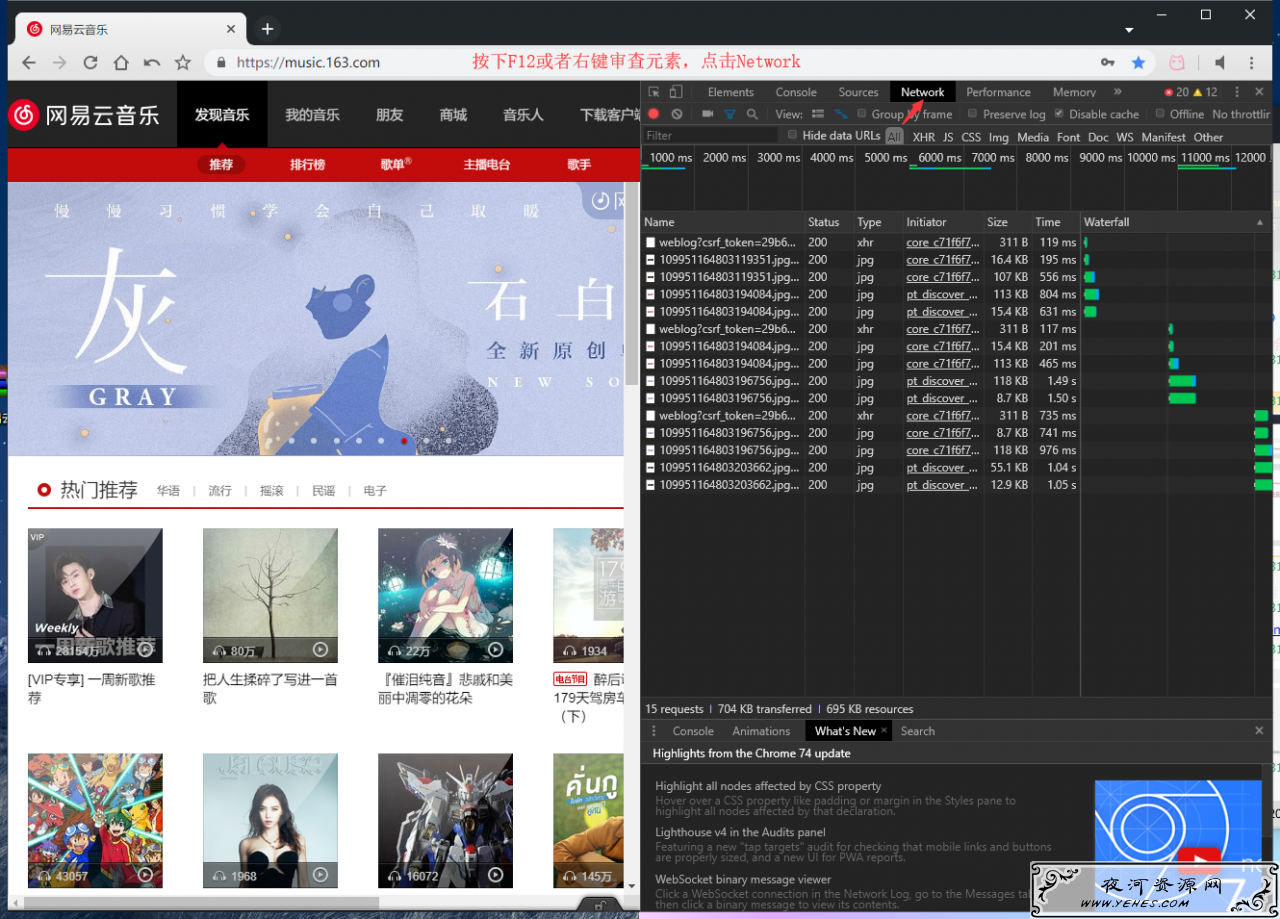Open the 华语 category under 热门推荐
Viewport: 1280px width, 919px height.
168,491
